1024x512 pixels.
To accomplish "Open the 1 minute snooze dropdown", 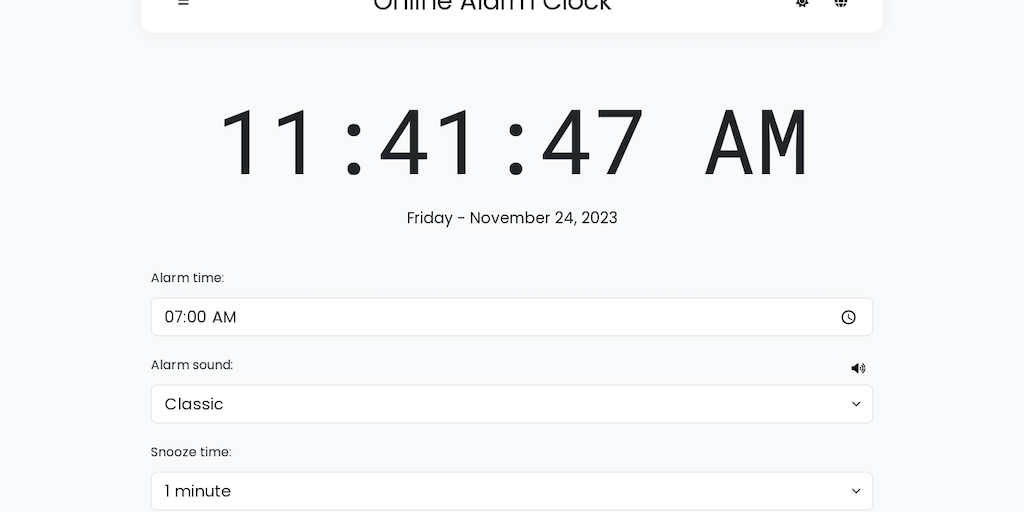I will click(500, 491).
